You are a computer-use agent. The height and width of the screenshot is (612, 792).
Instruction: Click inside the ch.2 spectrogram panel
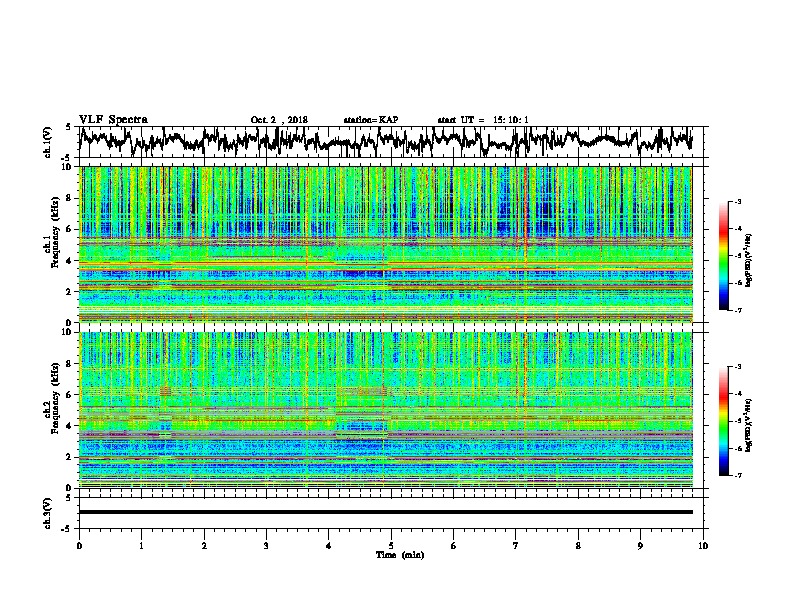point(386,410)
